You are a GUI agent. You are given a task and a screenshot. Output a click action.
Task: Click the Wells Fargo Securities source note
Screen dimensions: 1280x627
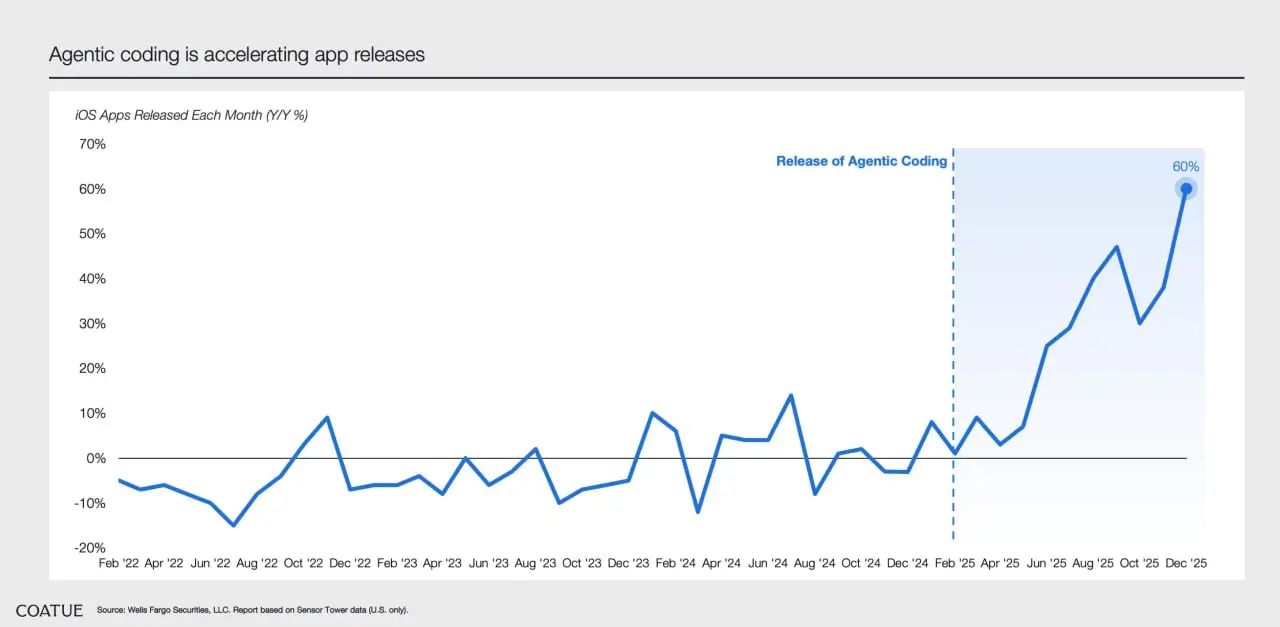(253, 610)
